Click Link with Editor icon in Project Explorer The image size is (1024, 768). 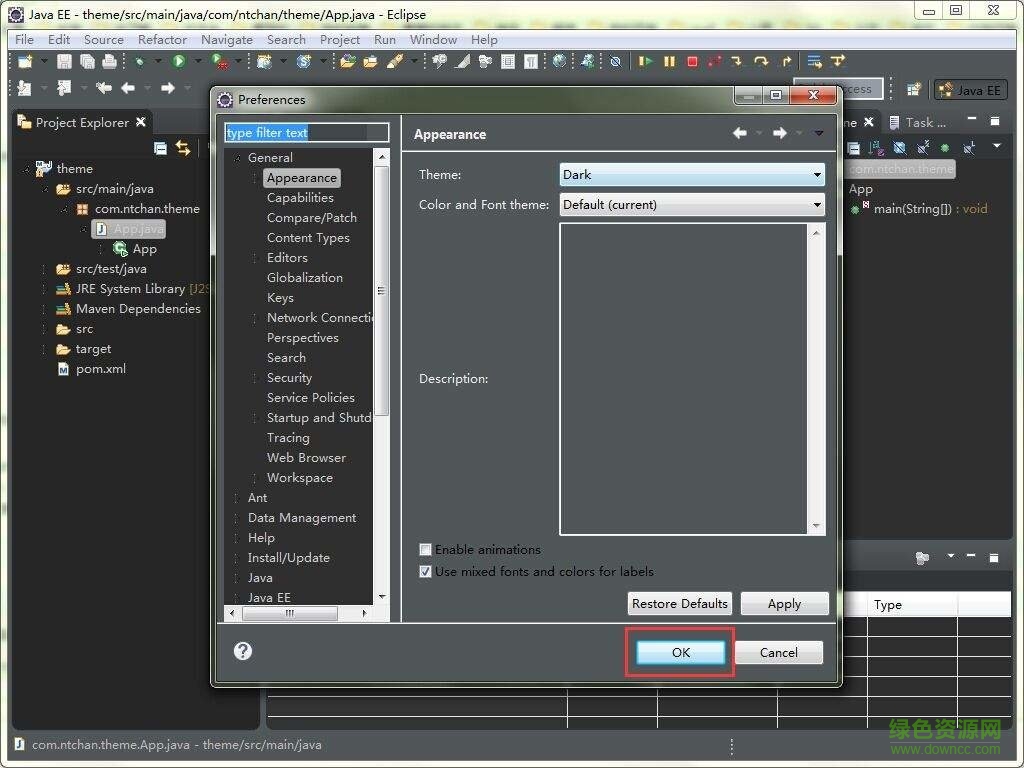pyautogui.click(x=183, y=148)
